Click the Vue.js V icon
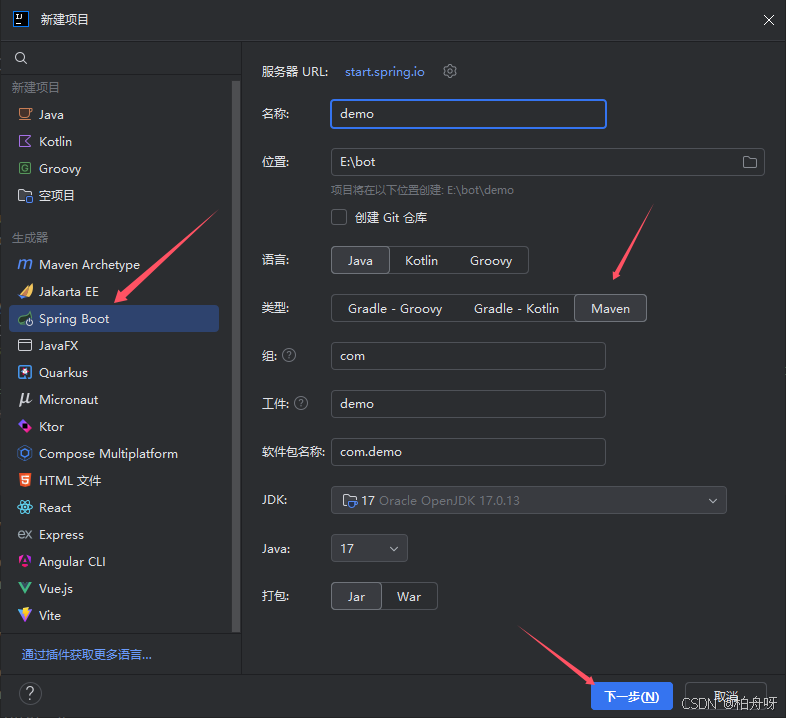The height and width of the screenshot is (718, 786). click(x=25, y=588)
